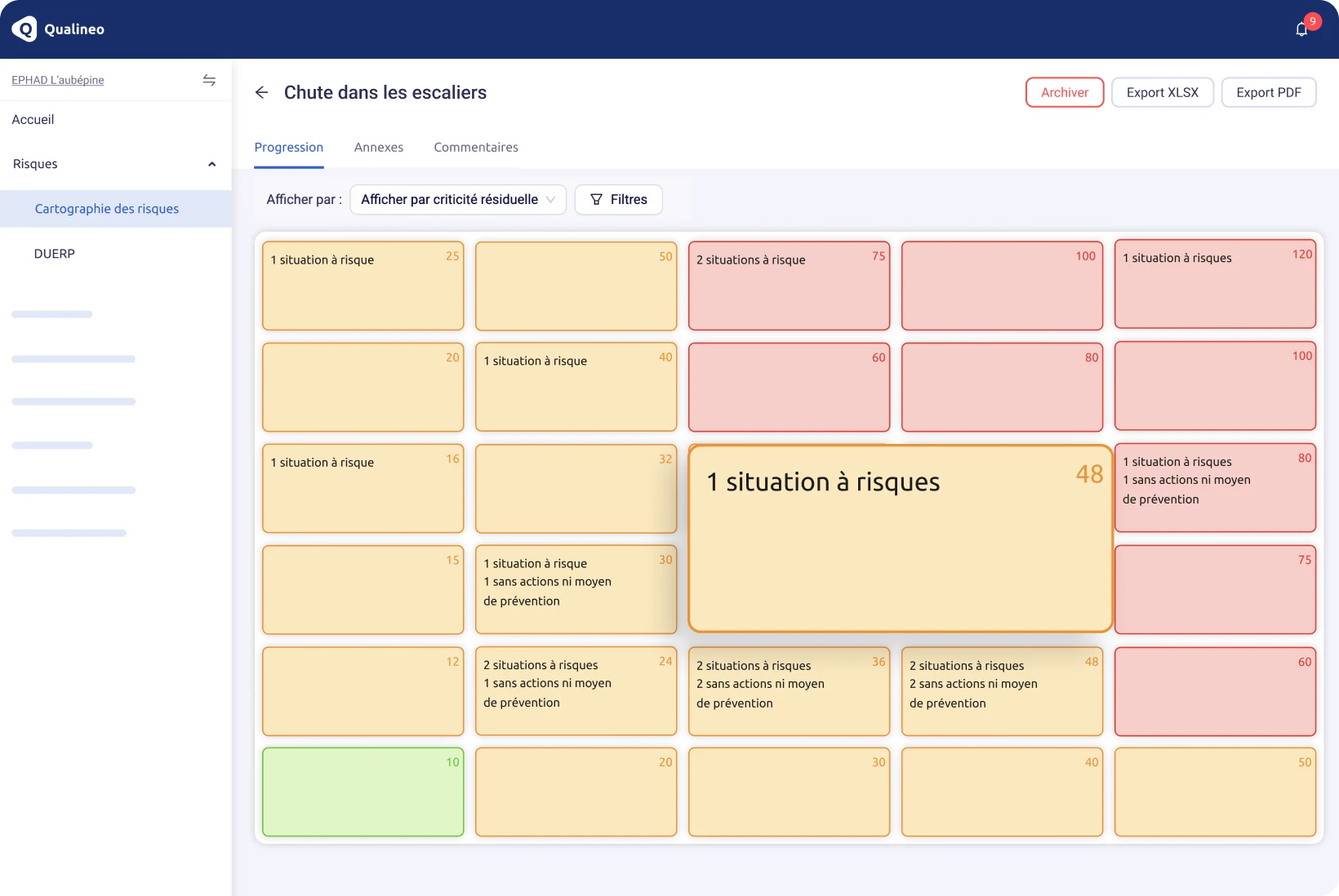Viewport: 1339px width, 896px height.
Task: Select the red cell scored 120
Action: (1215, 284)
